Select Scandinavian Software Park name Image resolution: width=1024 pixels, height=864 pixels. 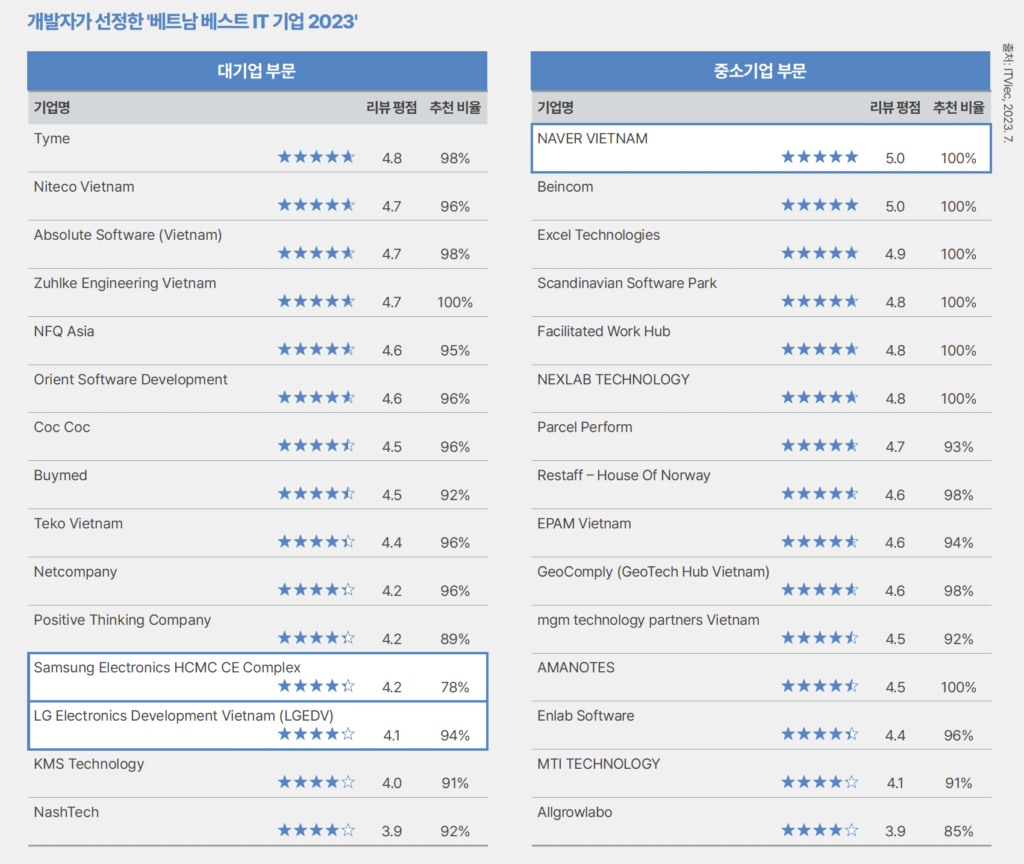click(627, 283)
